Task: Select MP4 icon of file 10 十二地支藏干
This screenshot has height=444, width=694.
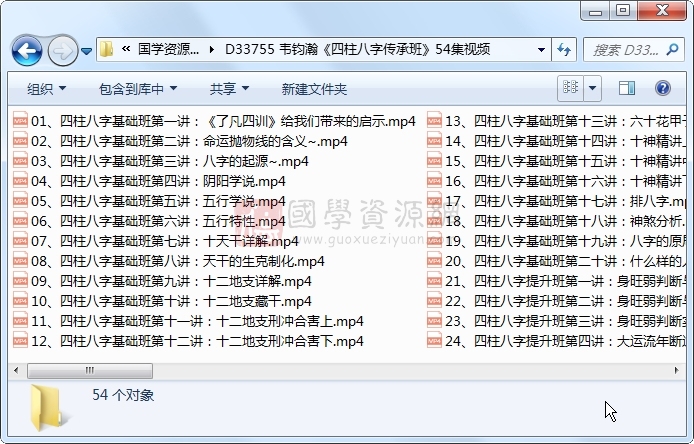Action: click(x=20, y=301)
